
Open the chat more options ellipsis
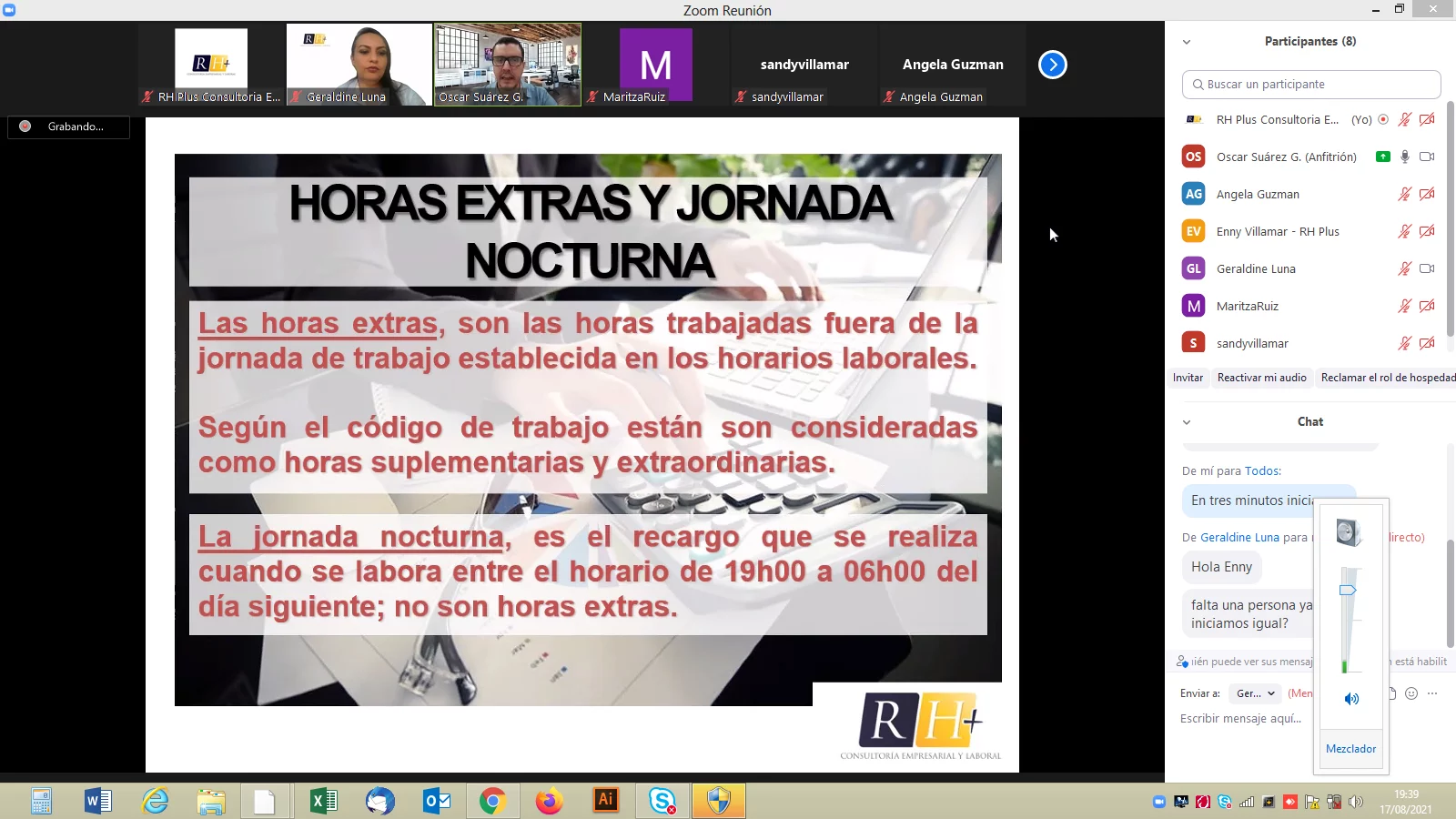1432,693
